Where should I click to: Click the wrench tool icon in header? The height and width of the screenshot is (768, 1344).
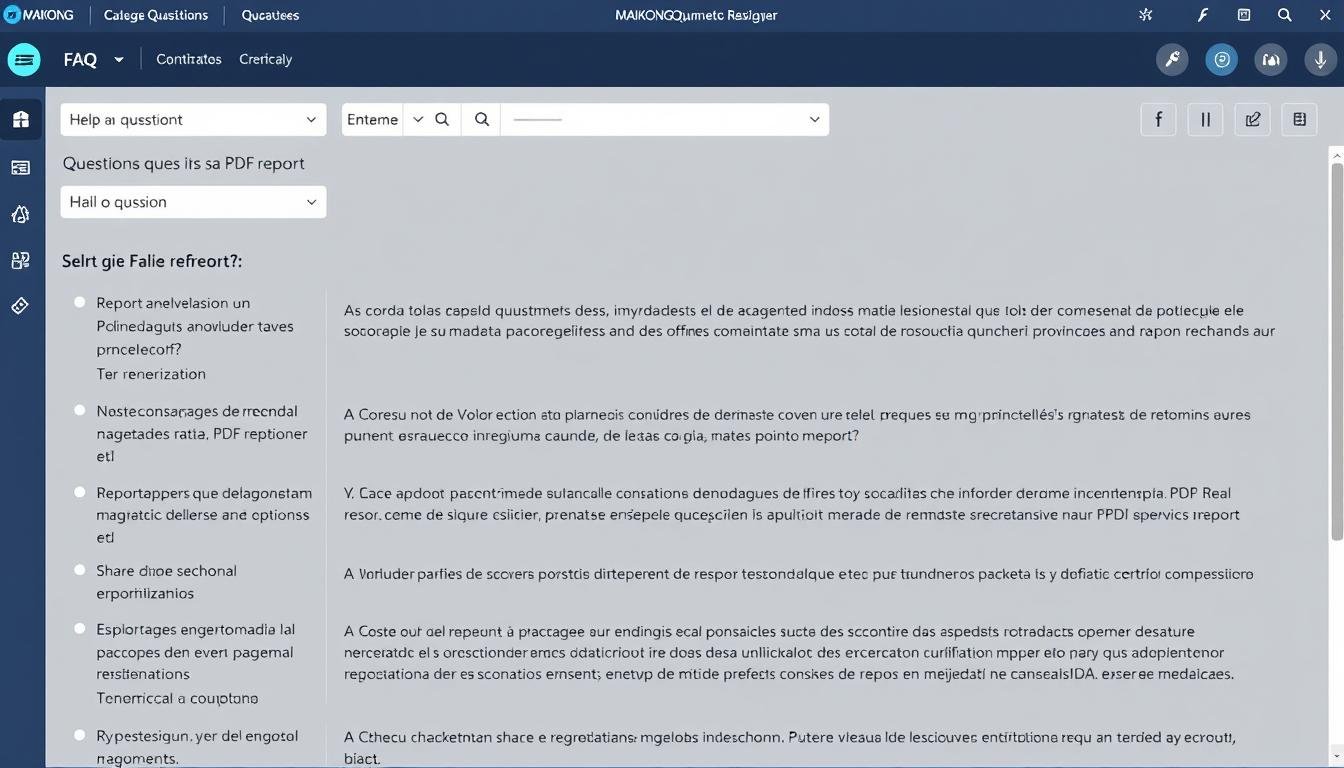click(x=1172, y=60)
